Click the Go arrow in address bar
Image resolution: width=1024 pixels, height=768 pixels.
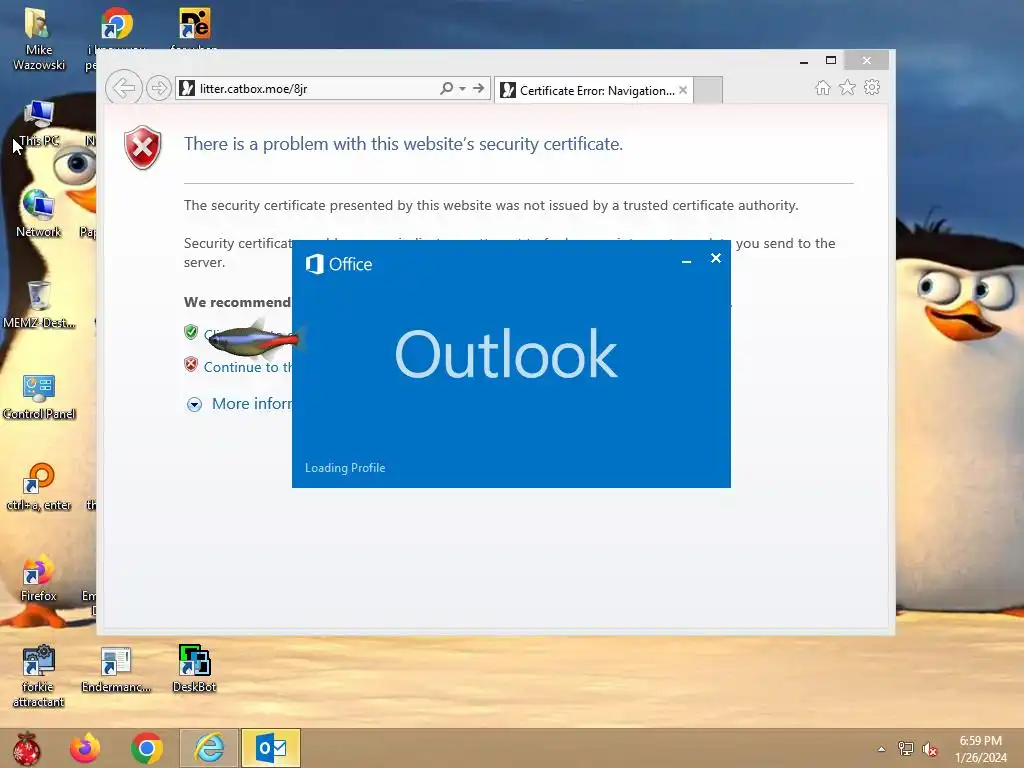point(479,88)
